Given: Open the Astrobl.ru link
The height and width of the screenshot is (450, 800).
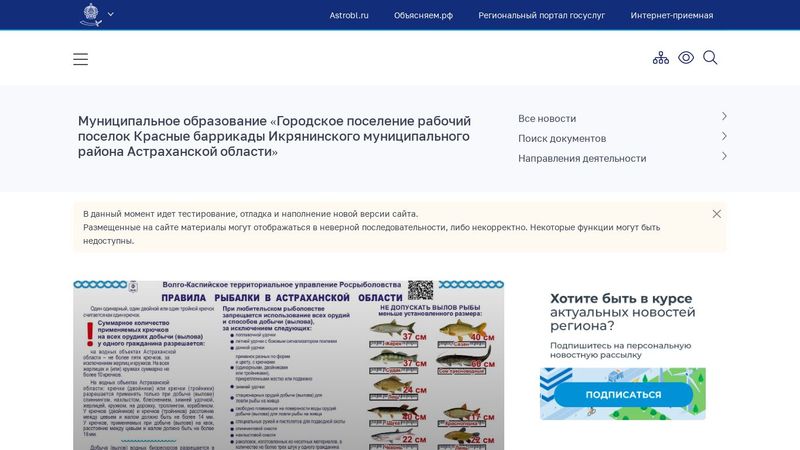Looking at the screenshot, I should coord(349,15).
